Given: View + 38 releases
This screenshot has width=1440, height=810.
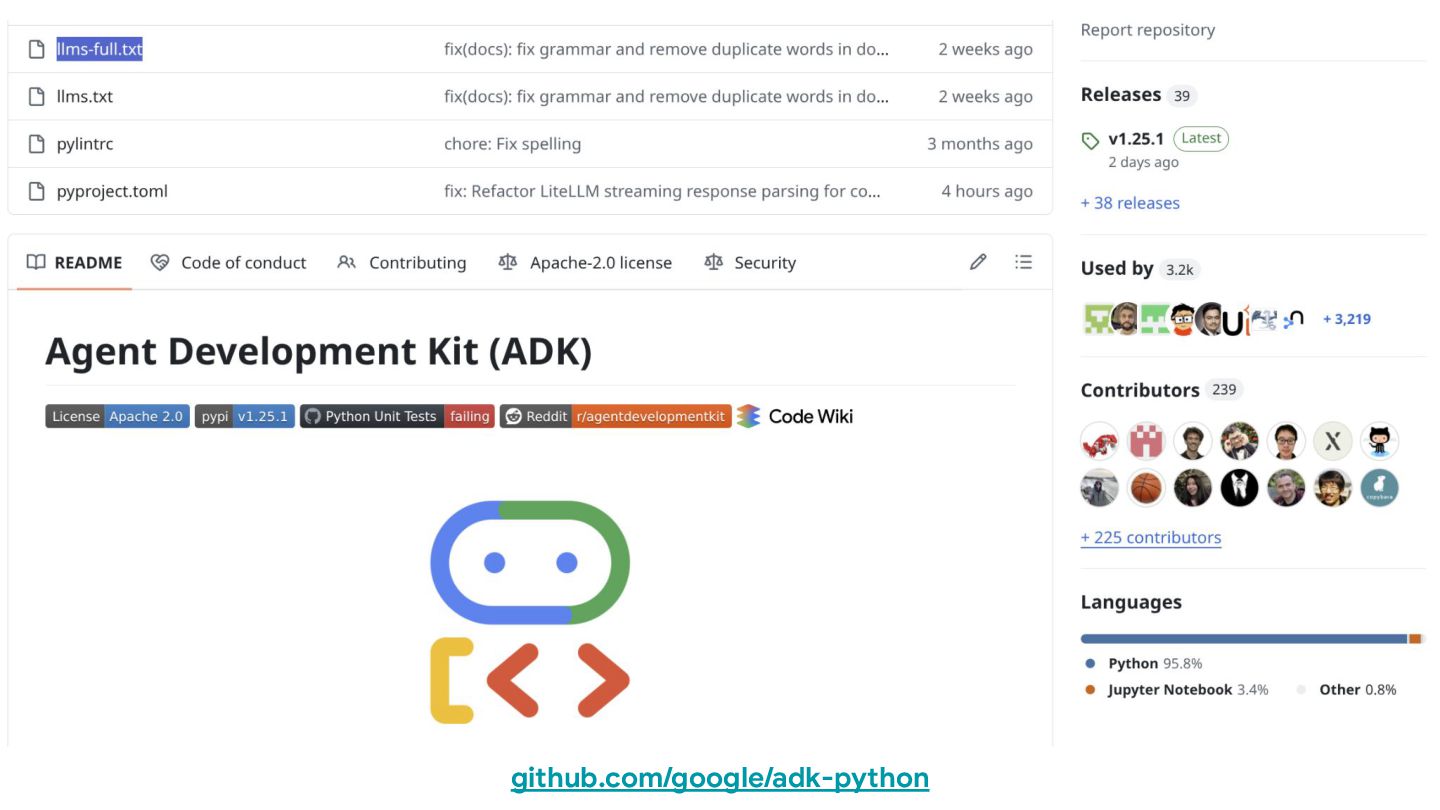Looking at the screenshot, I should 1130,203.
